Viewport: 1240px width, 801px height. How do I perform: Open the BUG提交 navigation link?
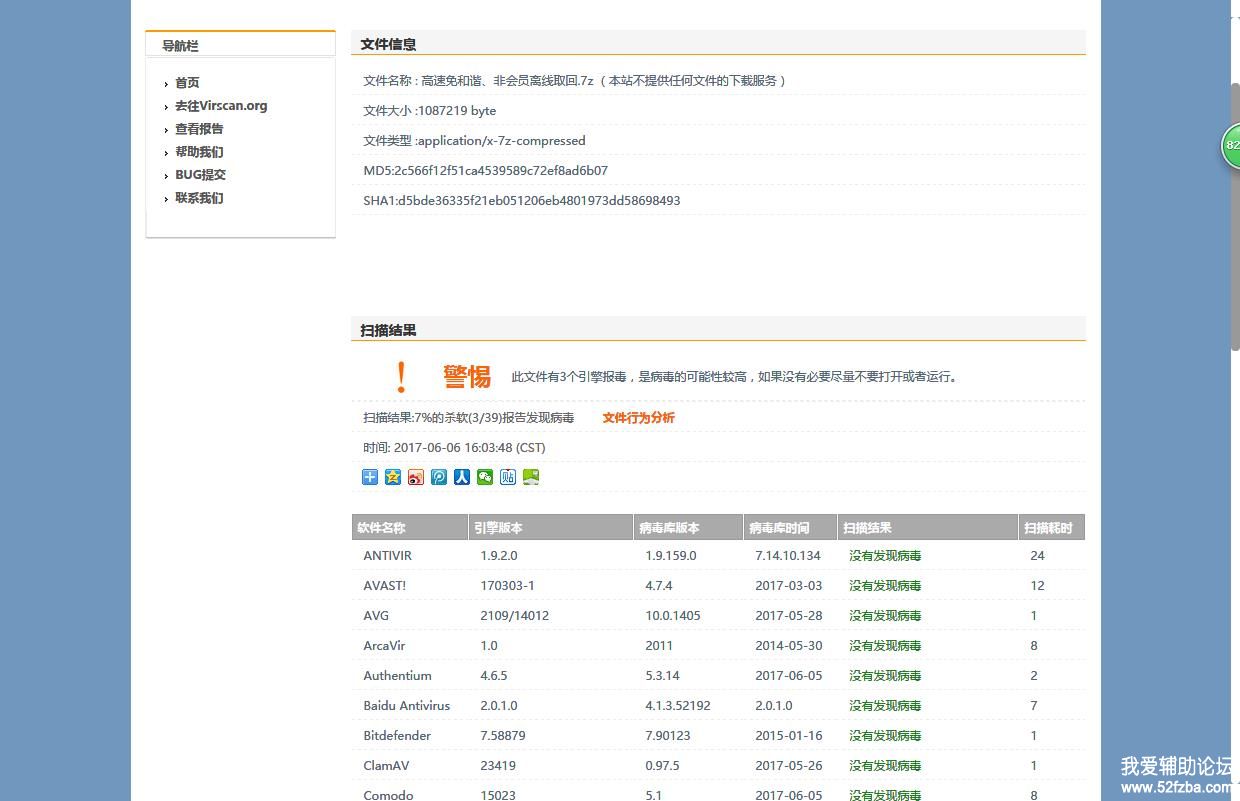click(x=200, y=175)
